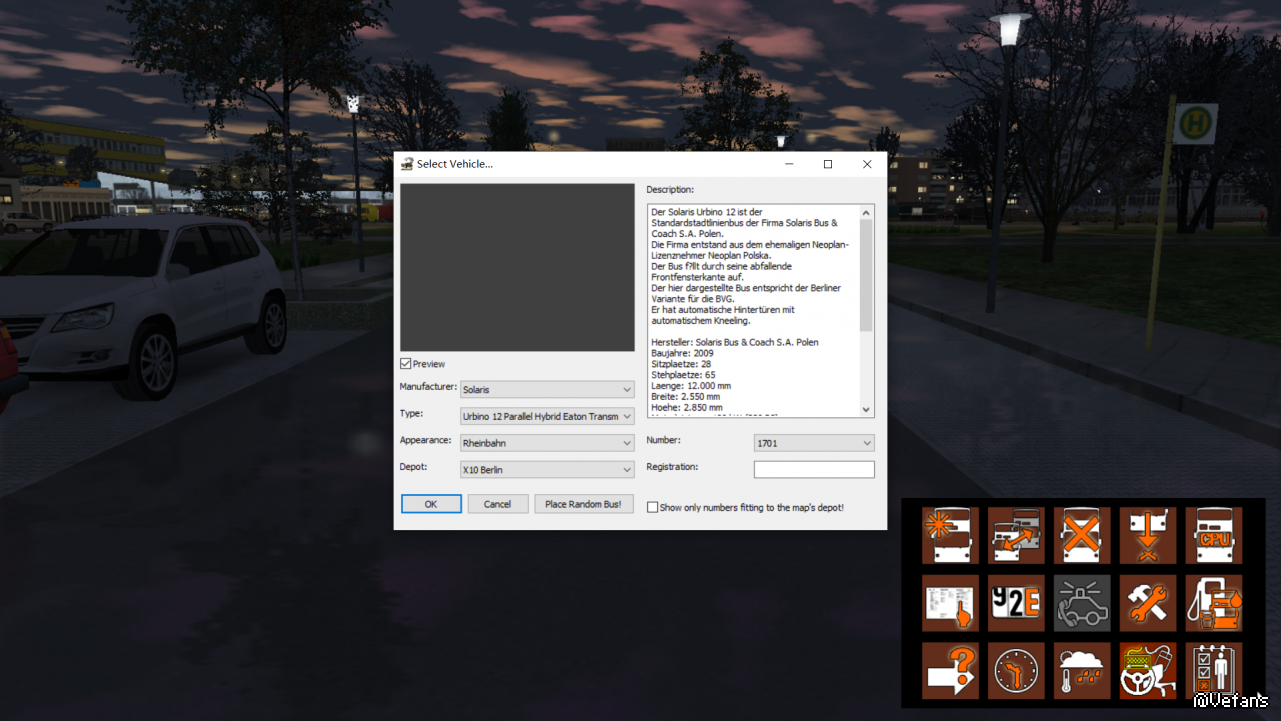Image resolution: width=1281 pixels, height=721 pixels.
Task: Click the switch bus icon with double arrow
Action: coord(1016,535)
